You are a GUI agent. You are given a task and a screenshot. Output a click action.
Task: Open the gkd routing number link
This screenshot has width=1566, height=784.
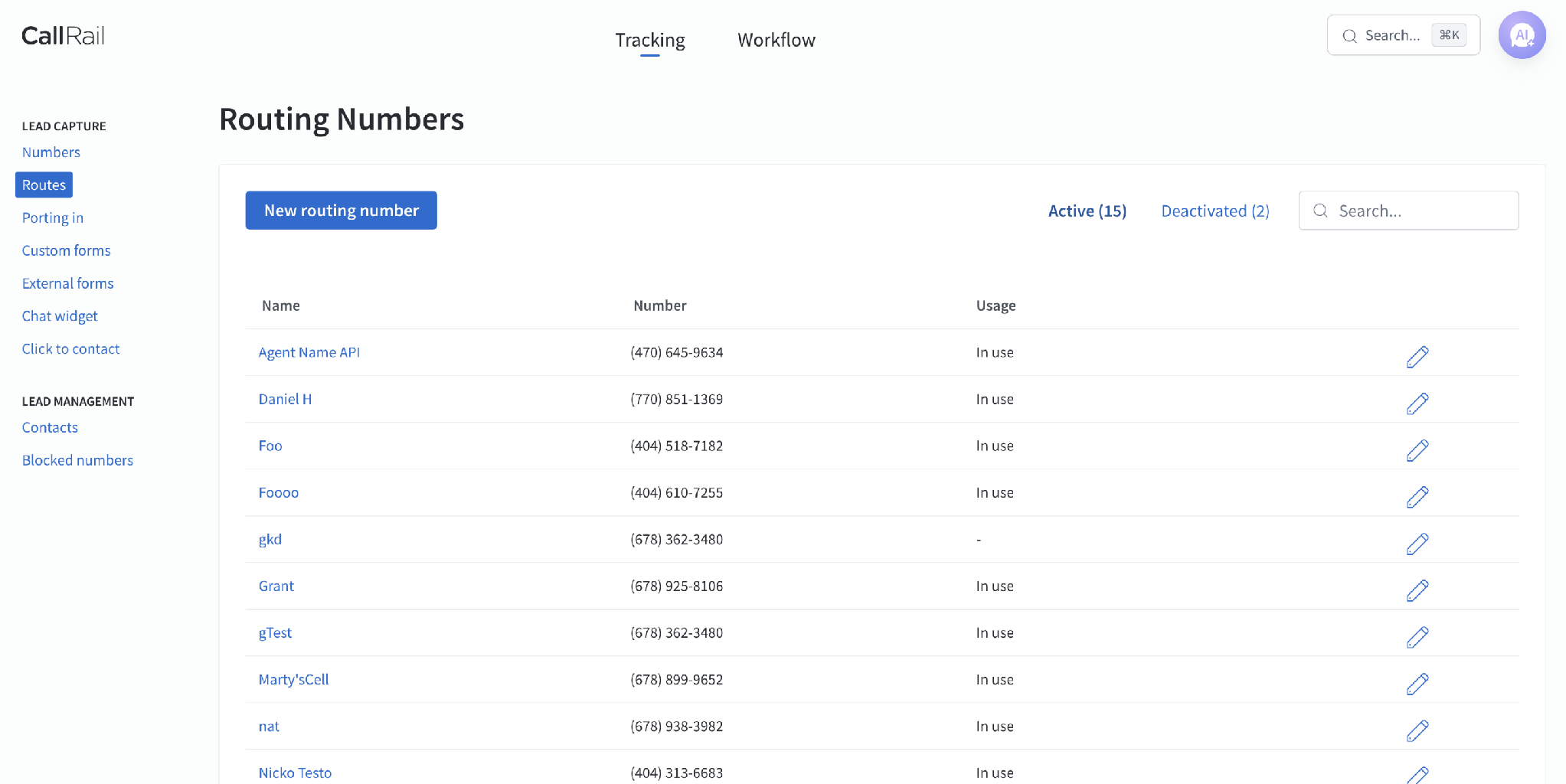click(270, 539)
